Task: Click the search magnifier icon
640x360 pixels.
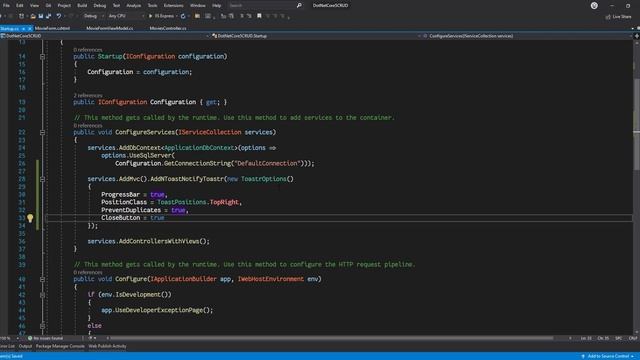Action: [x=299, y=6]
